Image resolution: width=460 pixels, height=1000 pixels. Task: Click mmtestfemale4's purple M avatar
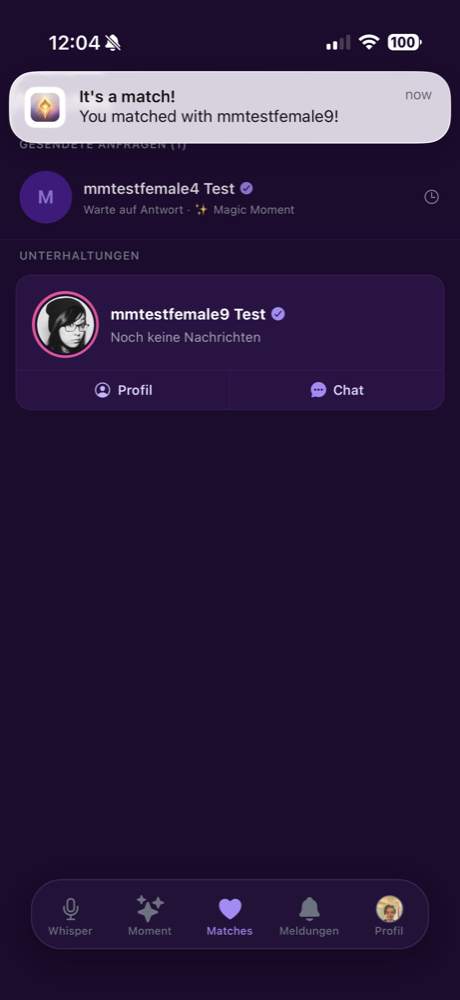(45, 197)
